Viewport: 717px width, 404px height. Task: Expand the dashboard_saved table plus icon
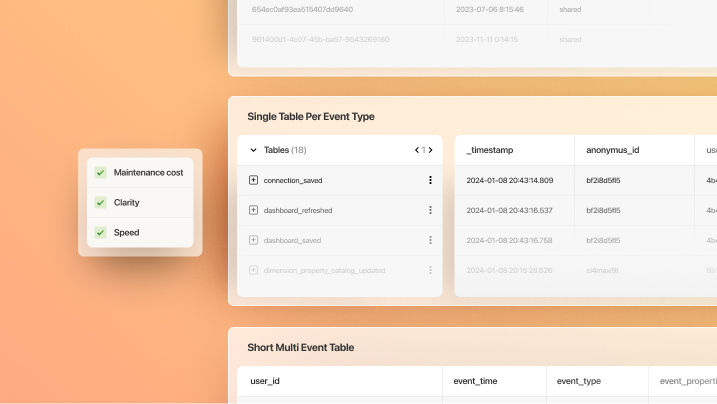coord(253,240)
